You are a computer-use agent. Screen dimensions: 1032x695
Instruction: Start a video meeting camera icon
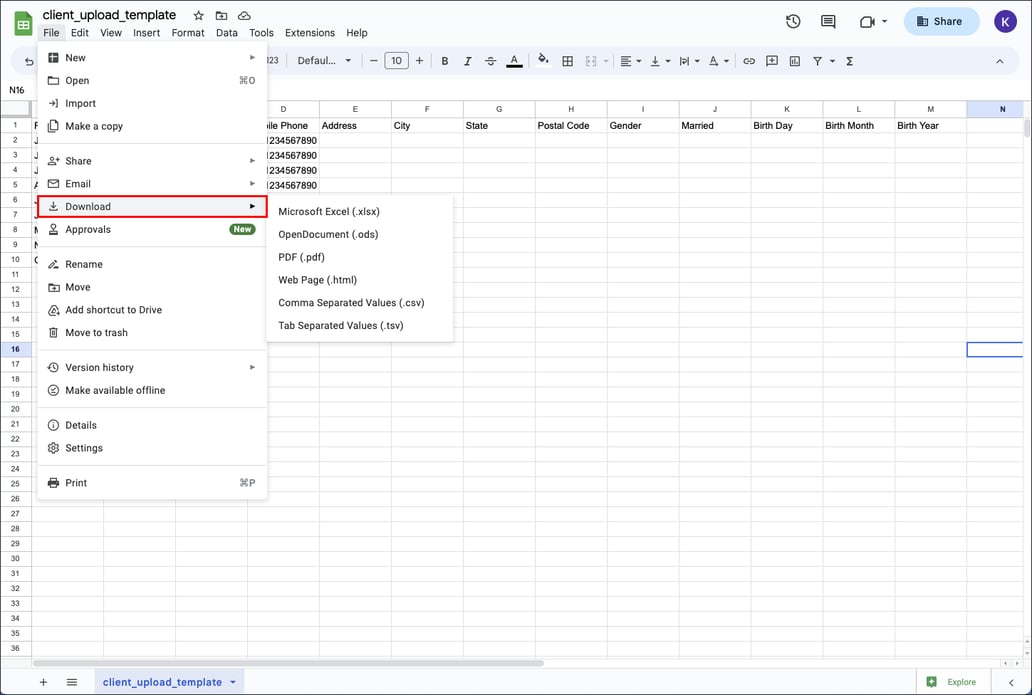[867, 22]
